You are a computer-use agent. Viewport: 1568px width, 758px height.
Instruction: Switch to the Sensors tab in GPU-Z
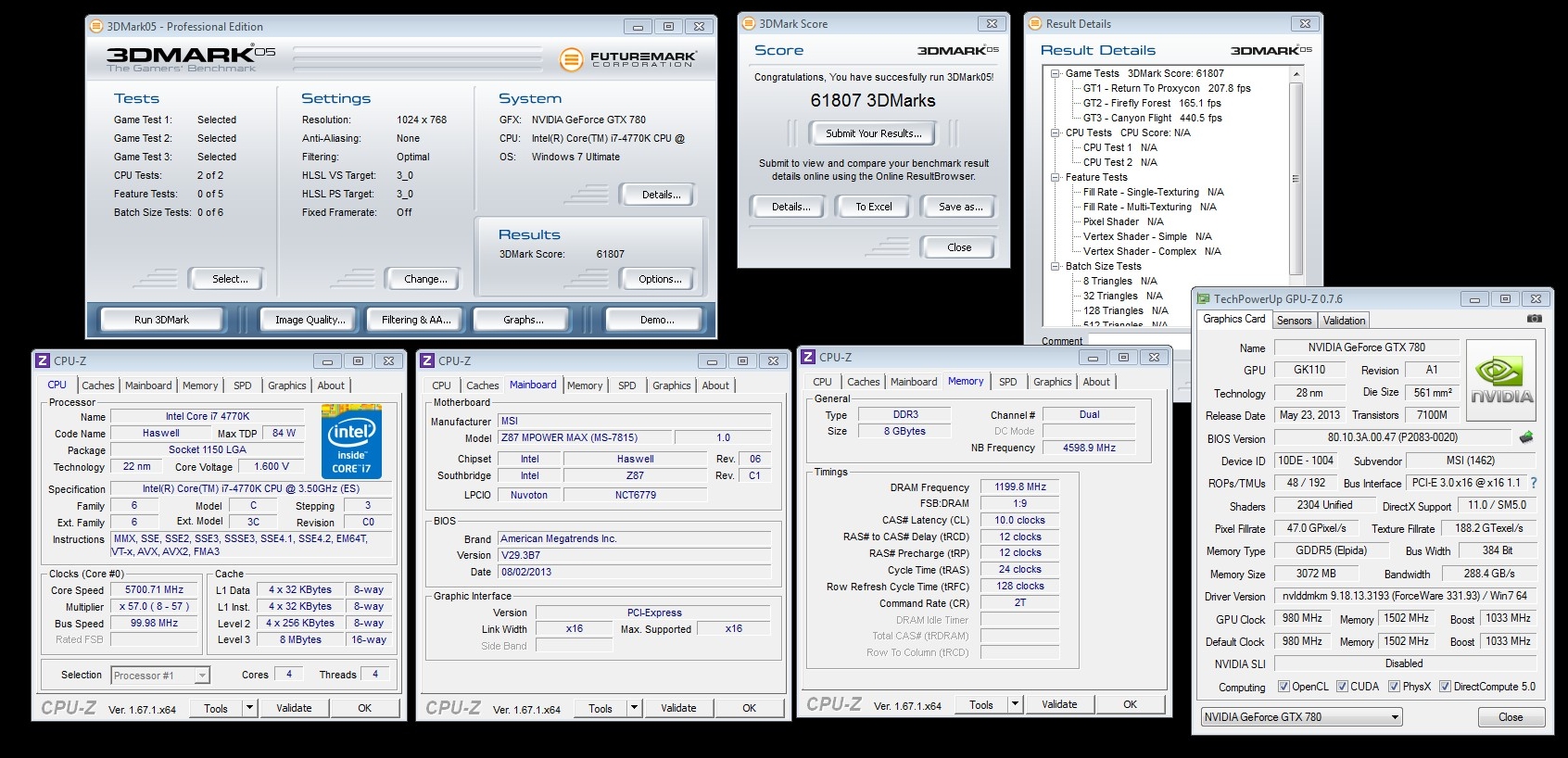pyautogui.click(x=1294, y=321)
